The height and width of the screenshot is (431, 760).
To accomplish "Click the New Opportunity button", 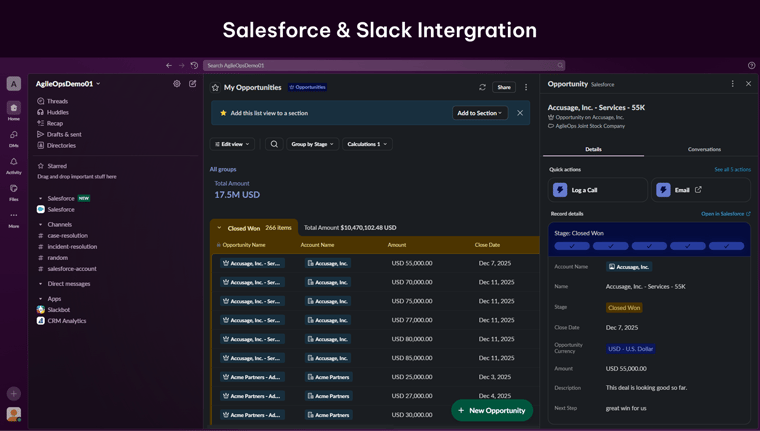I will click(x=492, y=411).
